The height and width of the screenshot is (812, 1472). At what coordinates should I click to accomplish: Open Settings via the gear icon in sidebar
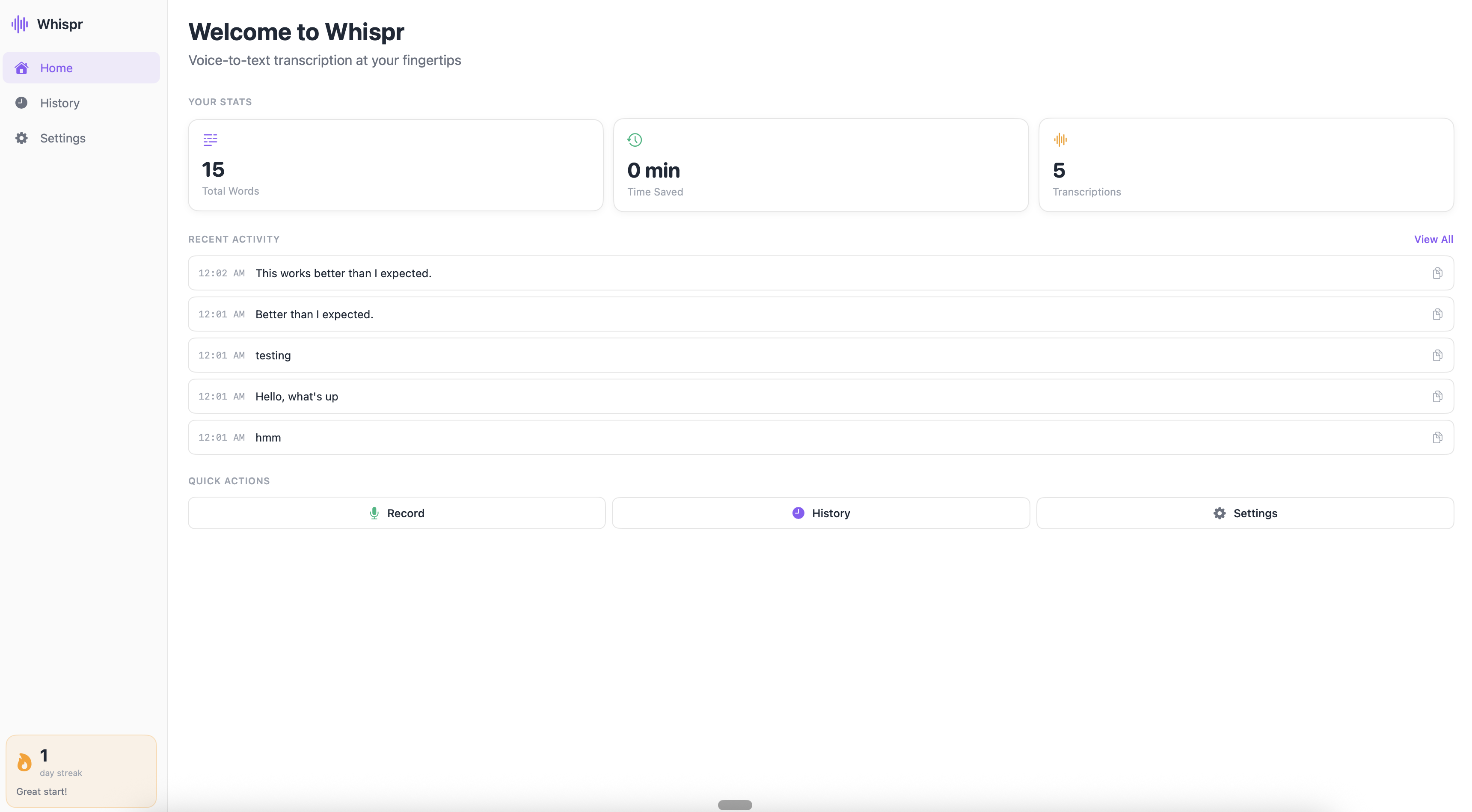pos(22,138)
